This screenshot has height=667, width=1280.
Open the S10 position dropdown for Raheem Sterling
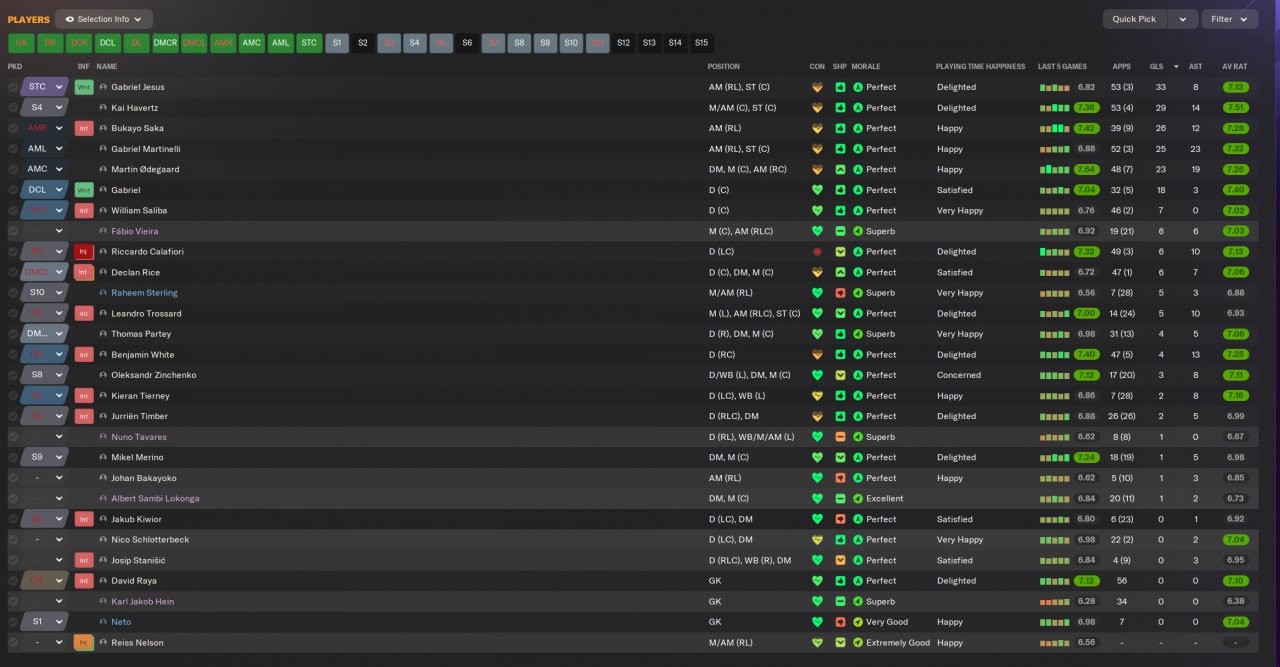point(45,293)
